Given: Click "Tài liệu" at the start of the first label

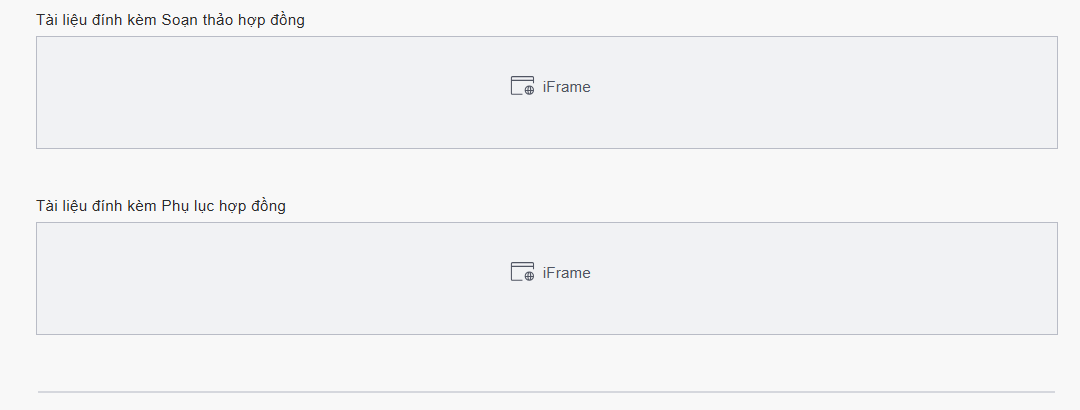Looking at the screenshot, I should tap(60, 20).
